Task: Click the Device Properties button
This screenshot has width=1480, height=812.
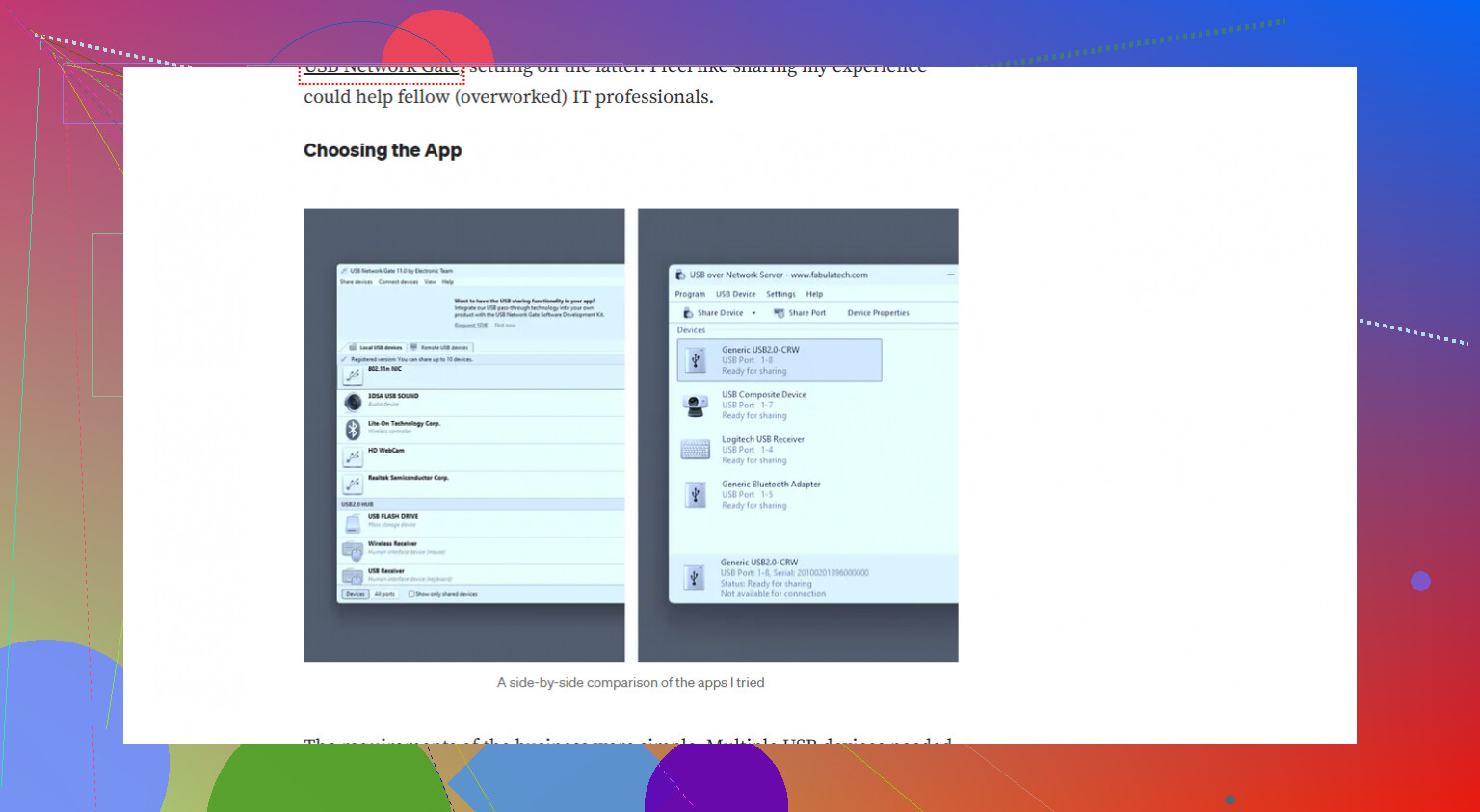Action: [x=878, y=313]
